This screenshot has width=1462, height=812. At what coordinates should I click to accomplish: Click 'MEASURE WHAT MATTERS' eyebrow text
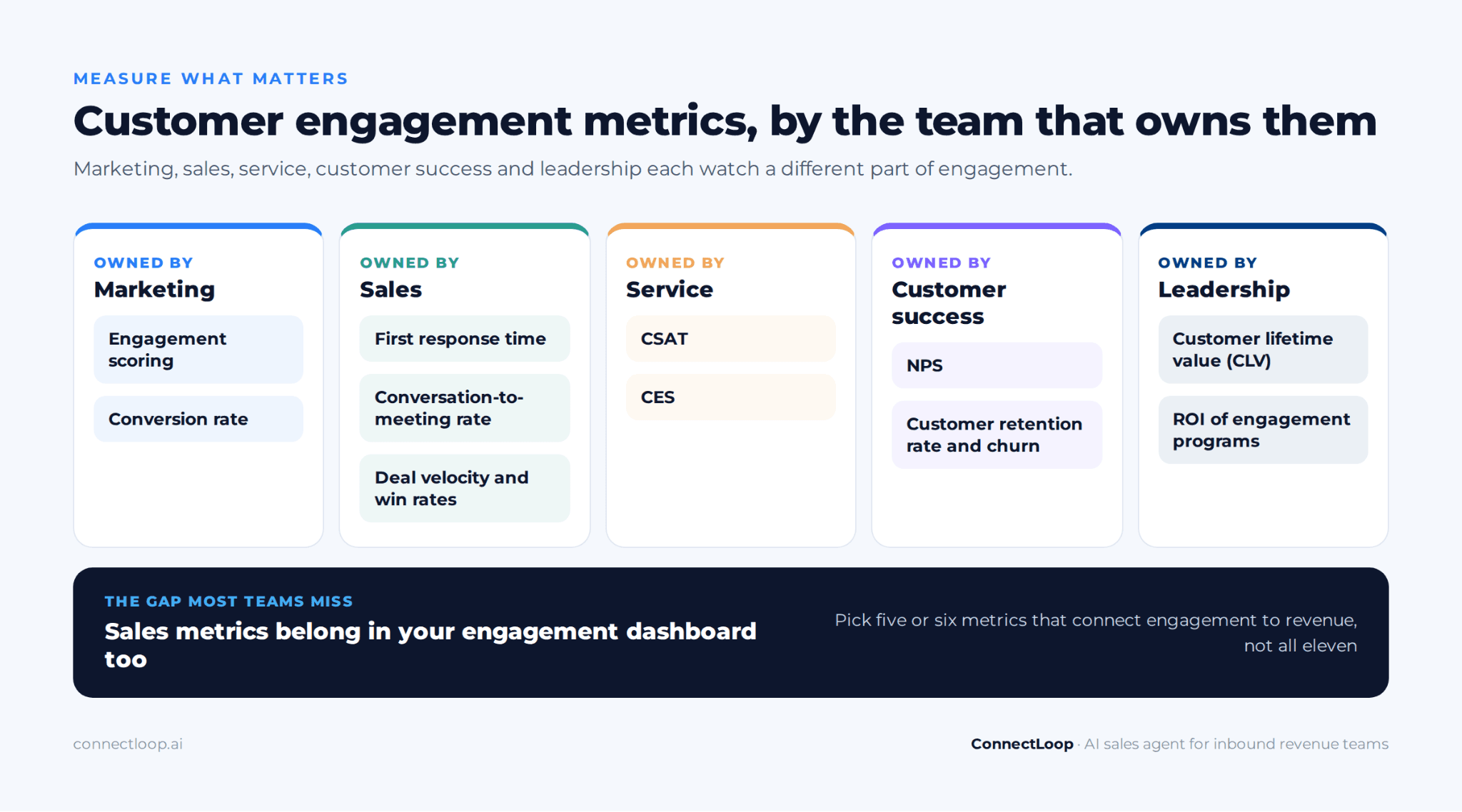211,78
